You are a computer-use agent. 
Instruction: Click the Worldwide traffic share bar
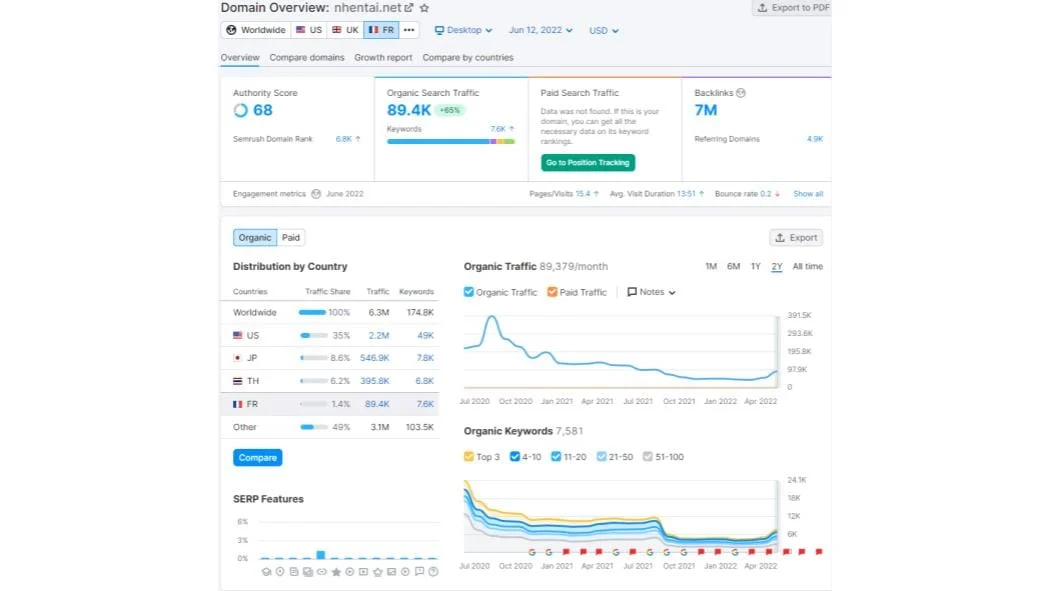pyautogui.click(x=313, y=313)
